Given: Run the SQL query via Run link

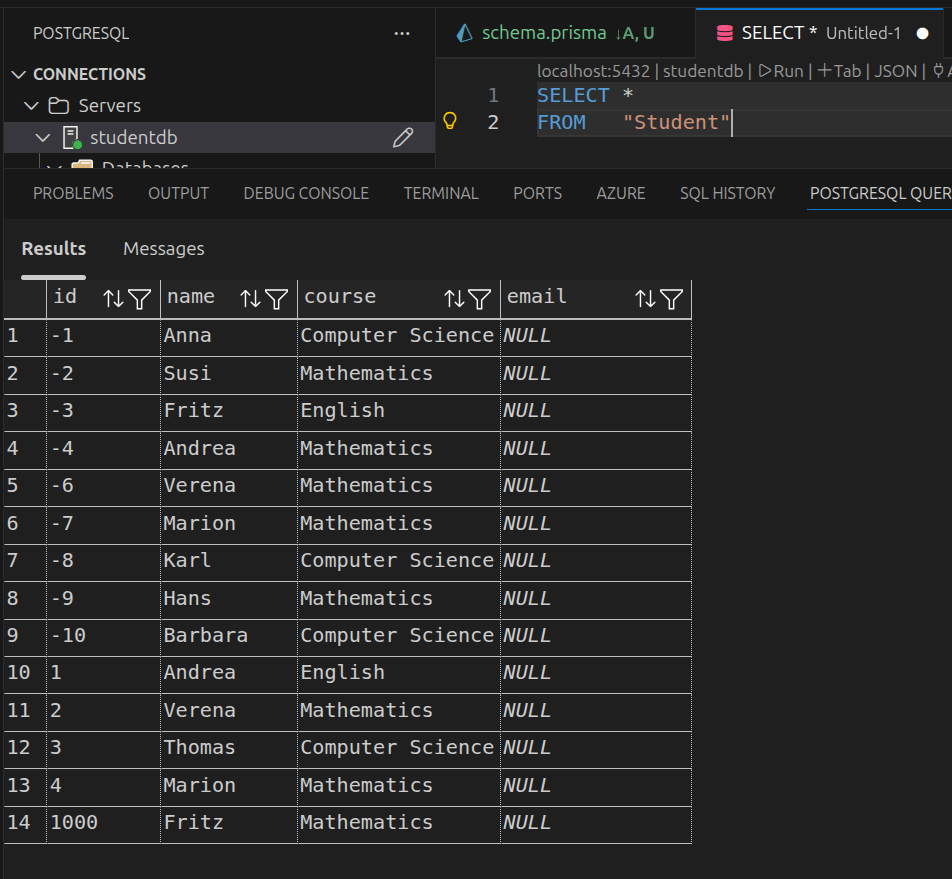Looking at the screenshot, I should (x=781, y=71).
